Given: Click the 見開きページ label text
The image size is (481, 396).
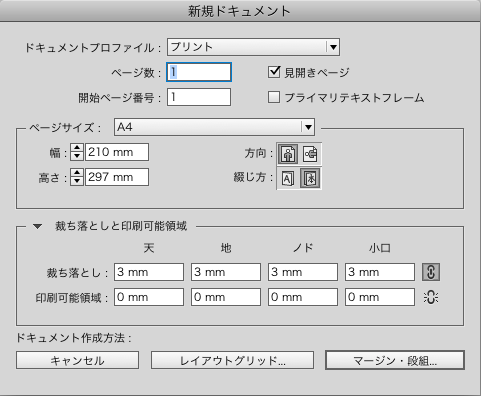Looking at the screenshot, I should tap(317, 72).
